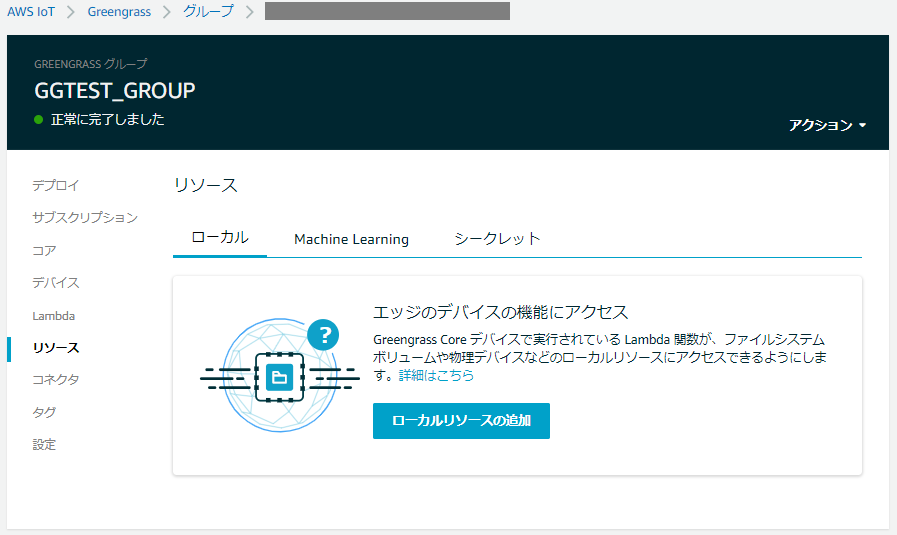Switch to the Machine Learning tab
The width and height of the screenshot is (897, 535).
pyautogui.click(x=351, y=239)
